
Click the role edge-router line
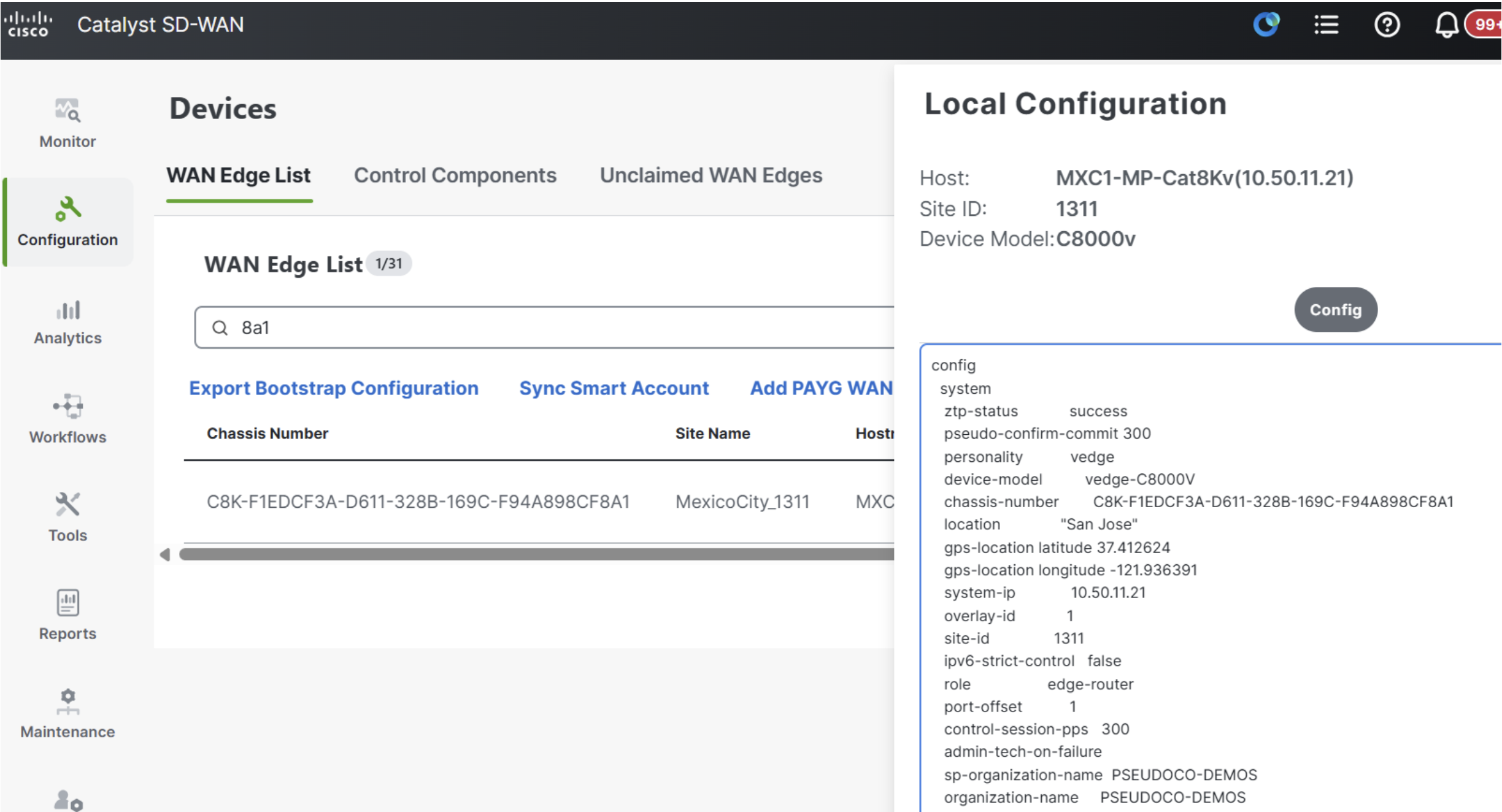coord(1038,684)
